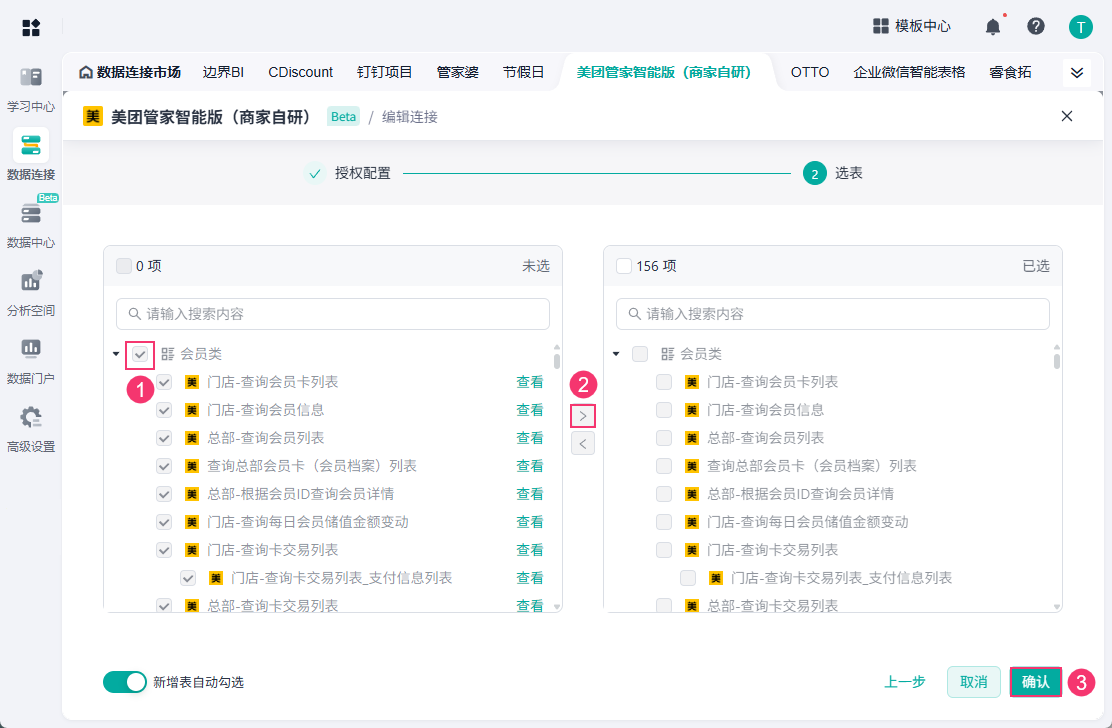Click the Beta tag beside the title

tap(343, 117)
